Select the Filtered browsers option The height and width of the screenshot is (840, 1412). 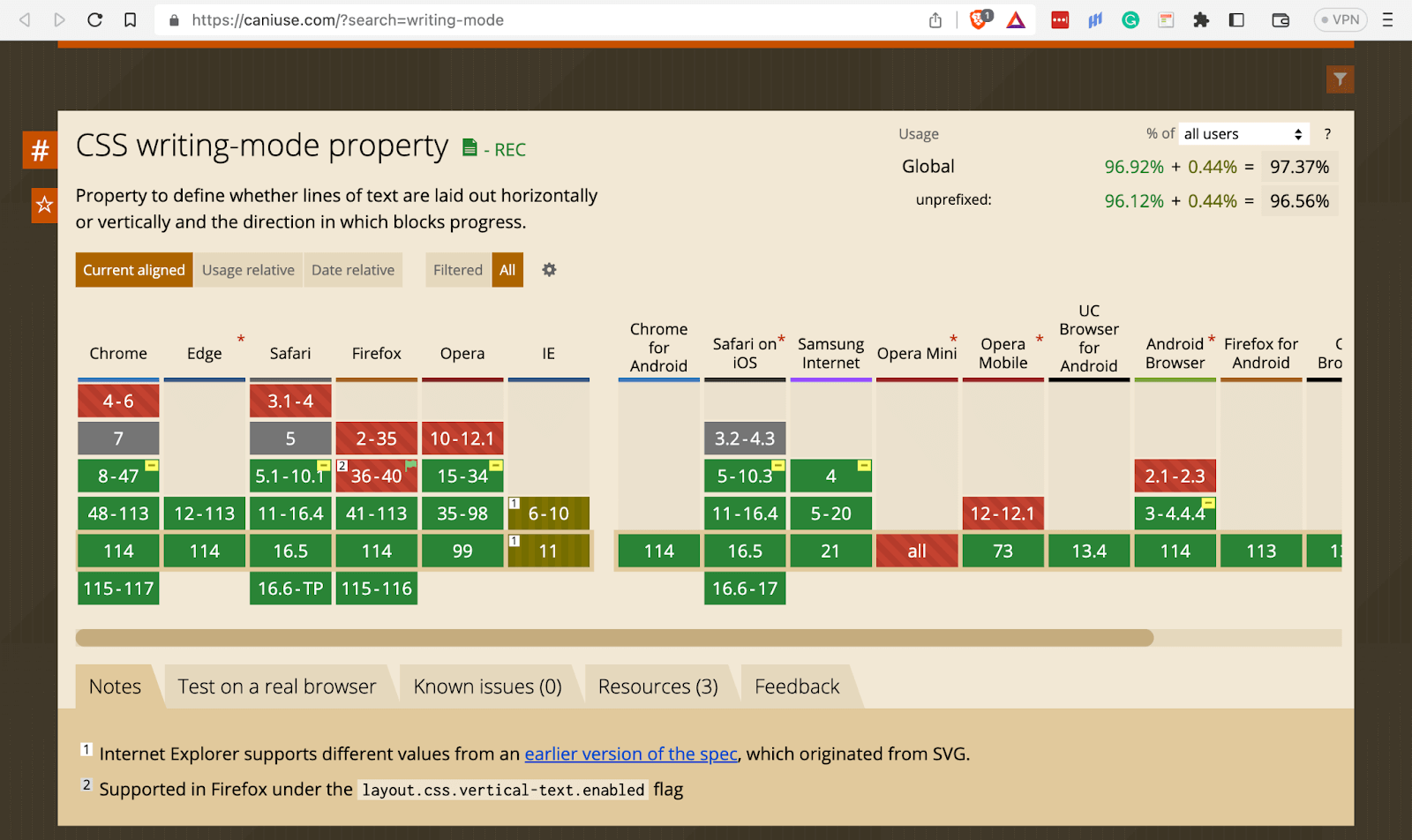click(x=458, y=270)
